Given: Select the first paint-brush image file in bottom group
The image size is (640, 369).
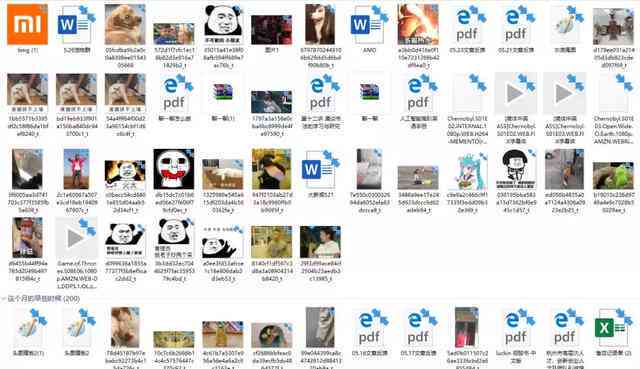Looking at the screenshot, I should pos(27,328).
